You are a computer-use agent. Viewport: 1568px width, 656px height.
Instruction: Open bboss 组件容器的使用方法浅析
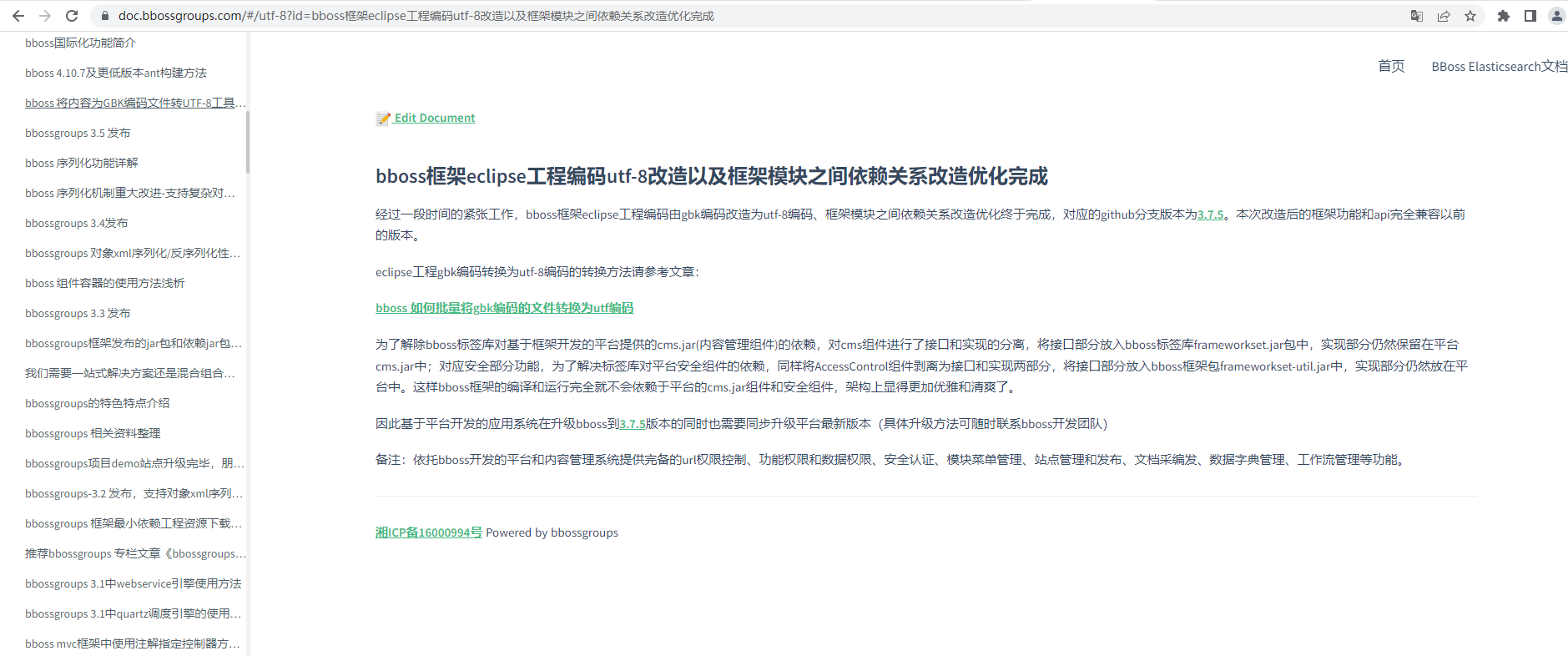click(x=105, y=283)
